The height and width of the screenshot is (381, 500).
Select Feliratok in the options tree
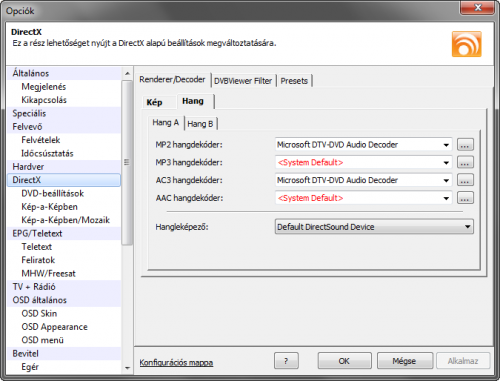click(64, 260)
